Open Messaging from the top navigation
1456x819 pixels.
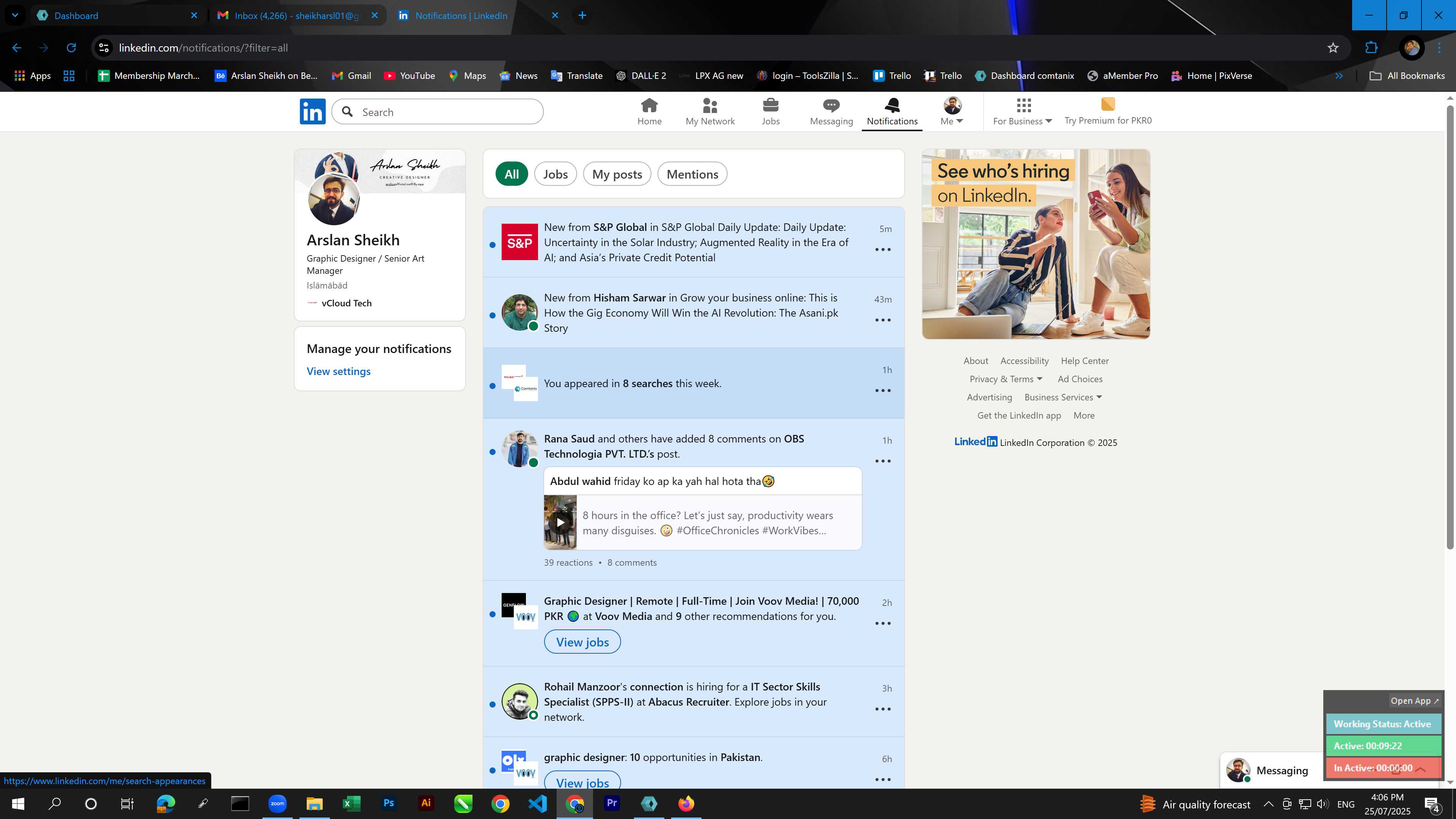(x=831, y=111)
